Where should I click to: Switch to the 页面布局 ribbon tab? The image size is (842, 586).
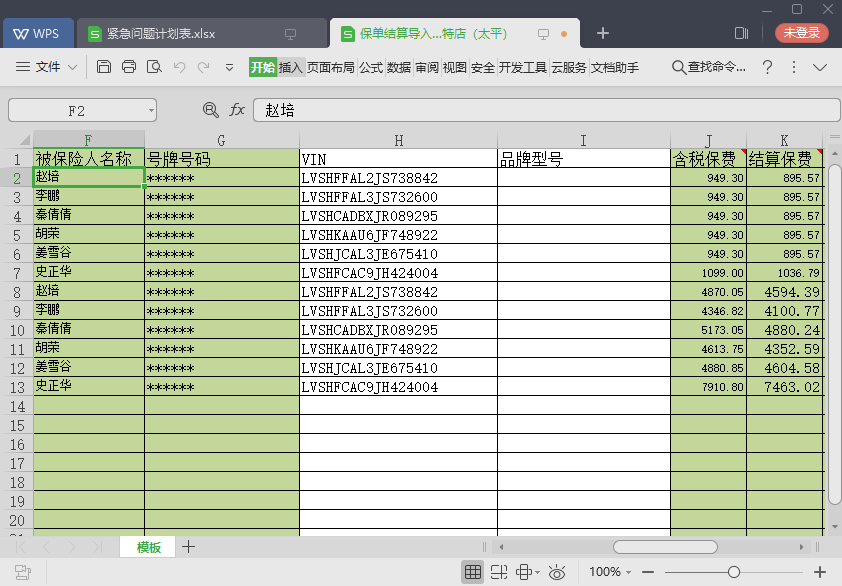pyautogui.click(x=331, y=67)
